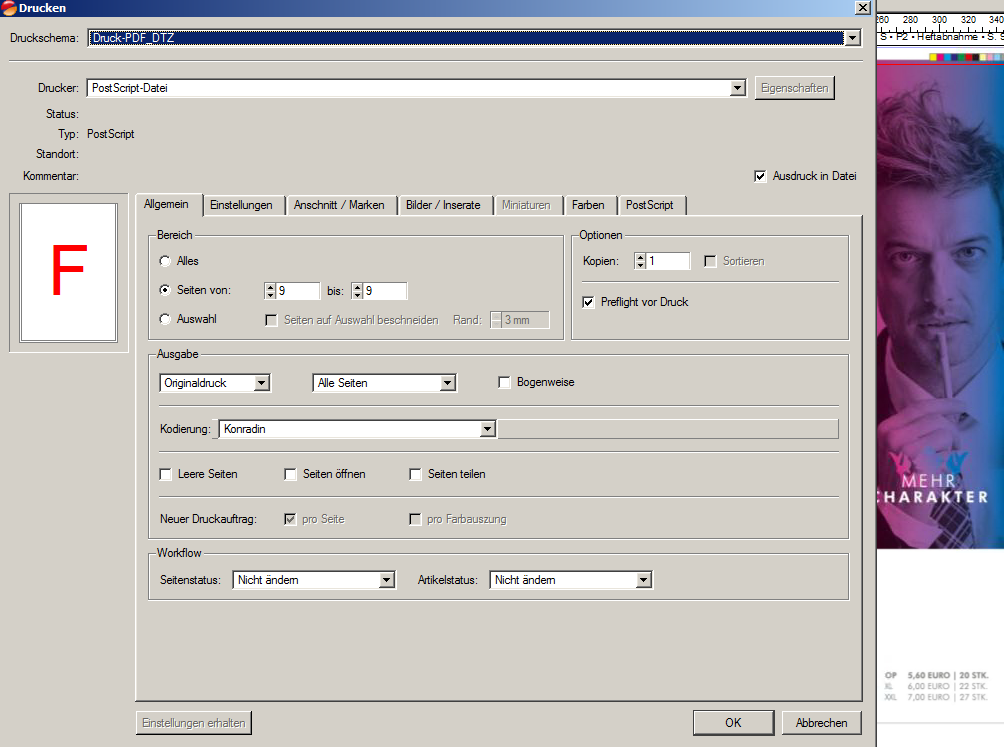
Task: Open the Anschnitt / Marken tab
Action: click(x=339, y=205)
